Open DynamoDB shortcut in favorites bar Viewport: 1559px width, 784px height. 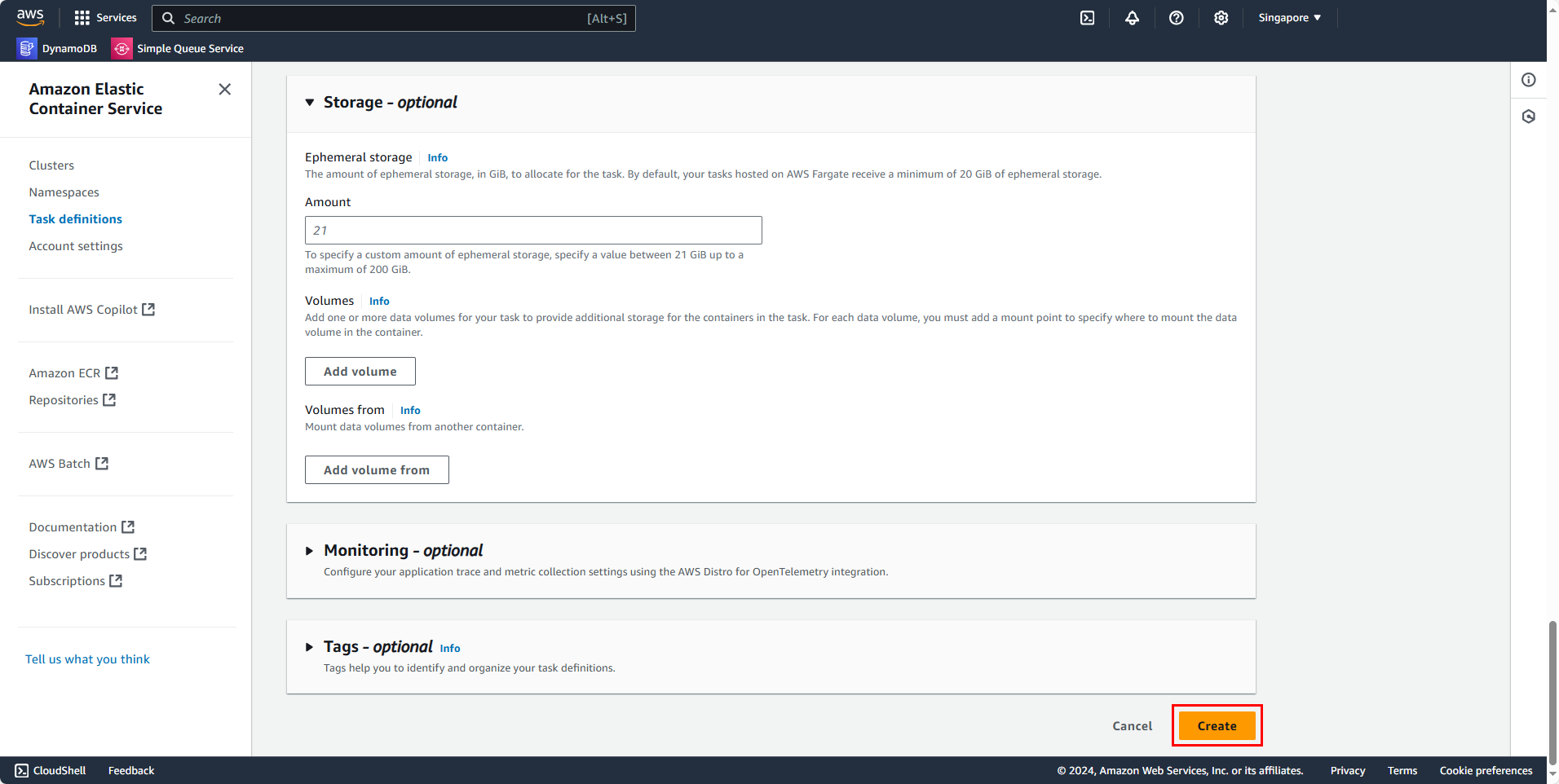[57, 49]
